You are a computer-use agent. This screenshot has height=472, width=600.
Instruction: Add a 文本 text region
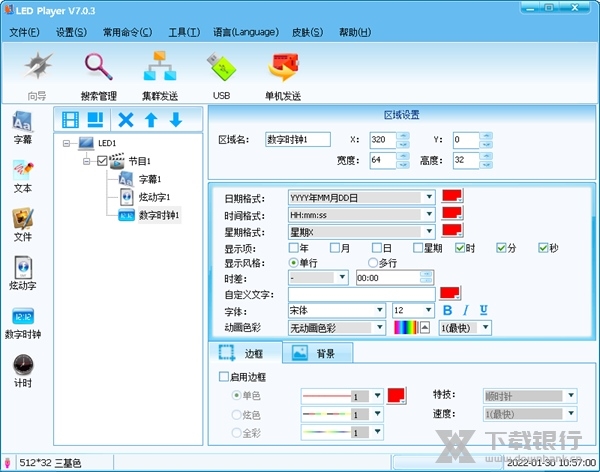coord(23,176)
